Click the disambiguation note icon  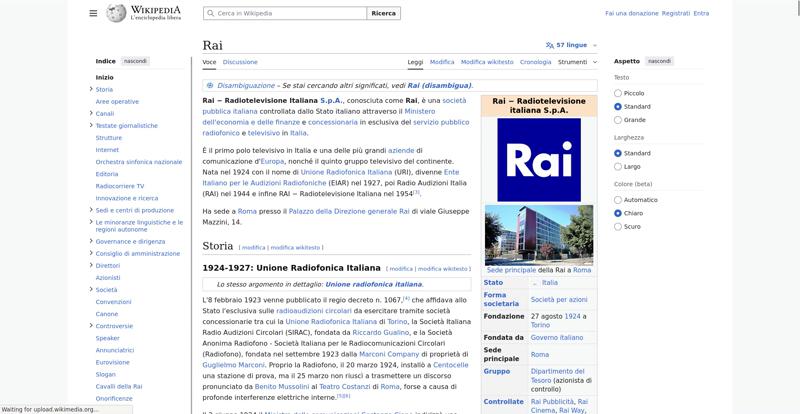pyautogui.click(x=210, y=85)
